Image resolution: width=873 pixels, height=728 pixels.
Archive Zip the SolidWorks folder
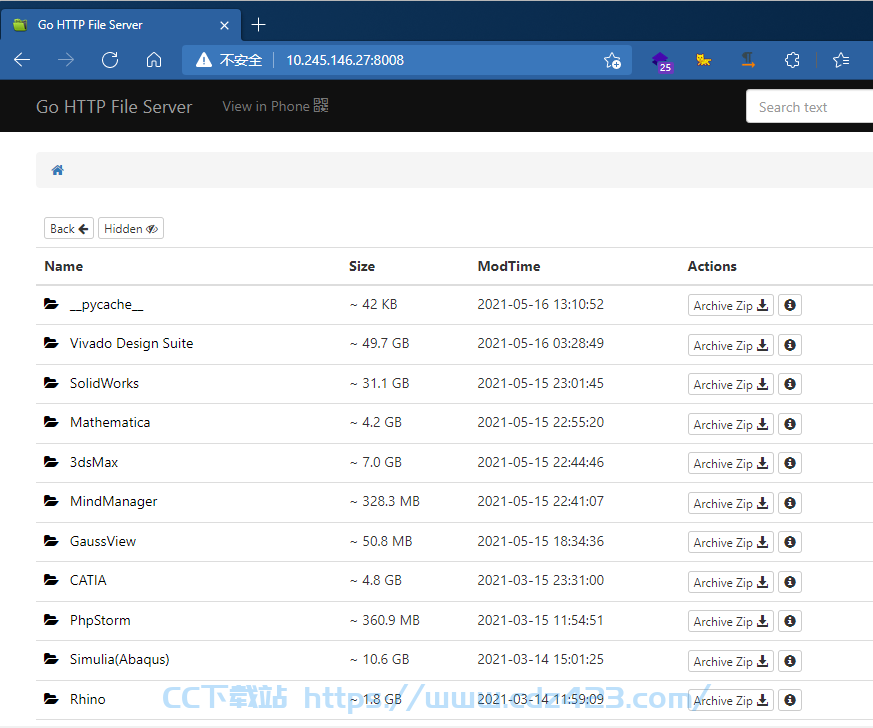[x=730, y=384]
